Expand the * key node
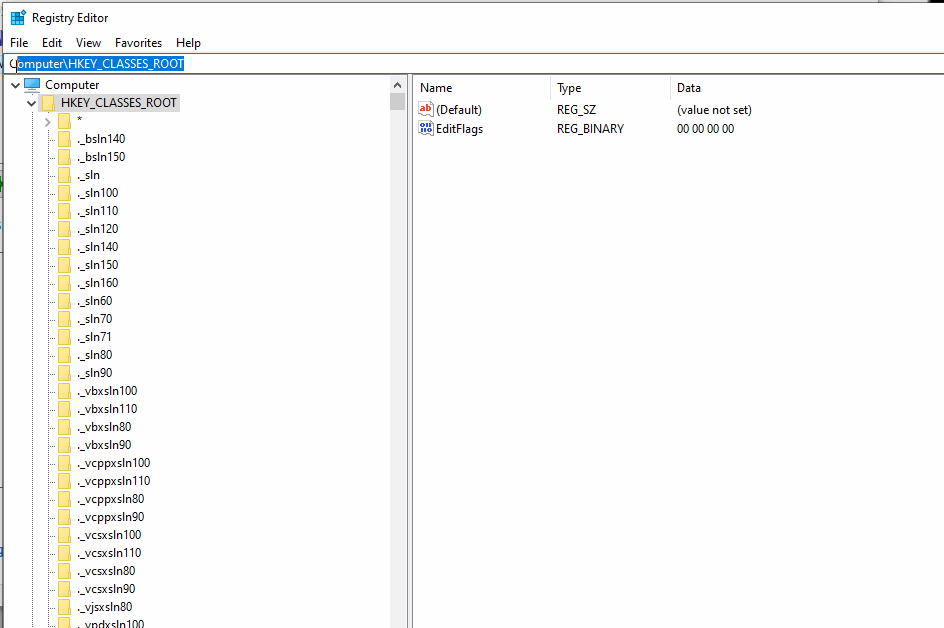The width and height of the screenshot is (944, 628). point(48,122)
